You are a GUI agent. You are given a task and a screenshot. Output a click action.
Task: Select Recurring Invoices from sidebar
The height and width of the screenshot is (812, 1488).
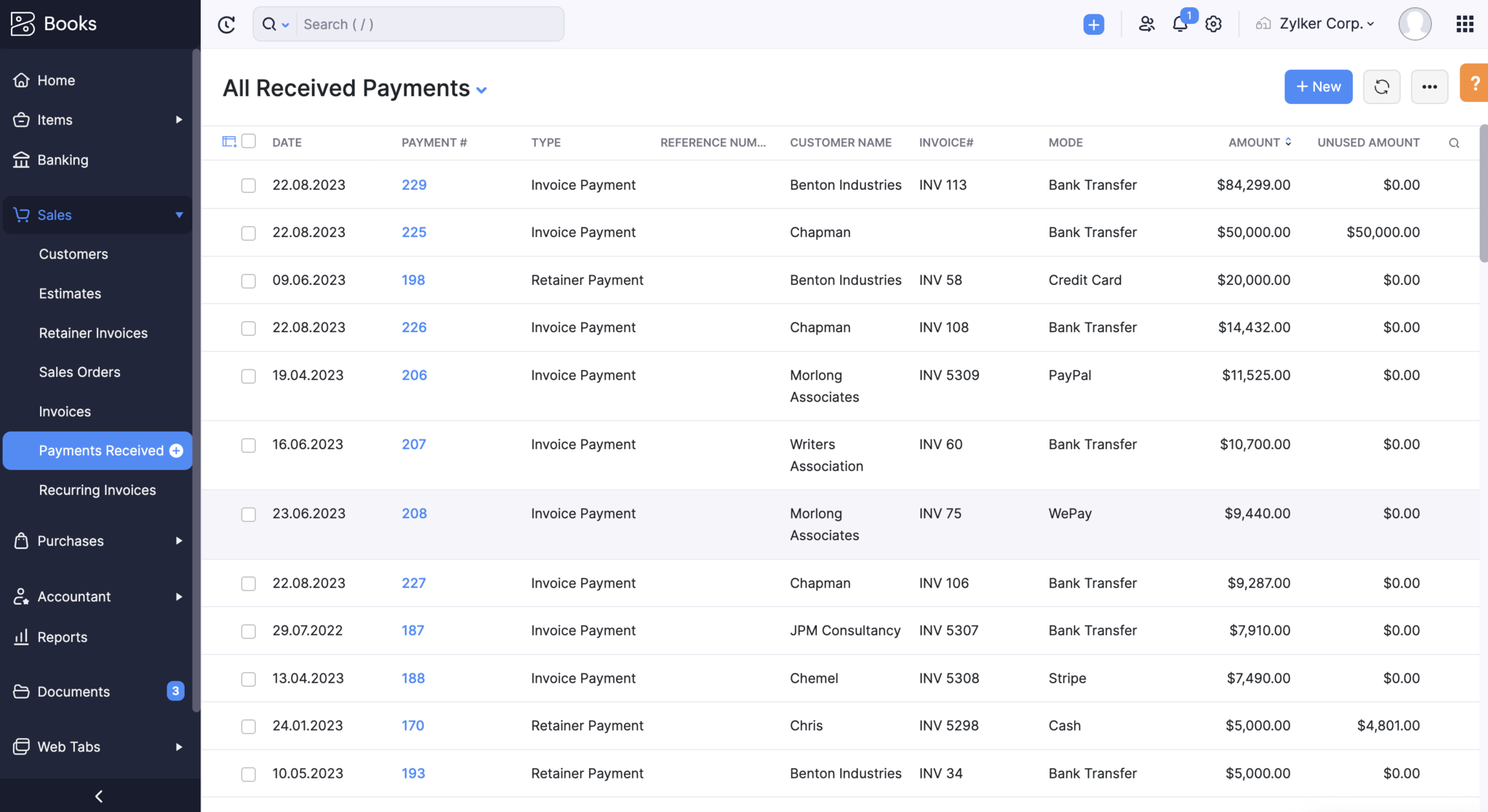[x=97, y=491]
